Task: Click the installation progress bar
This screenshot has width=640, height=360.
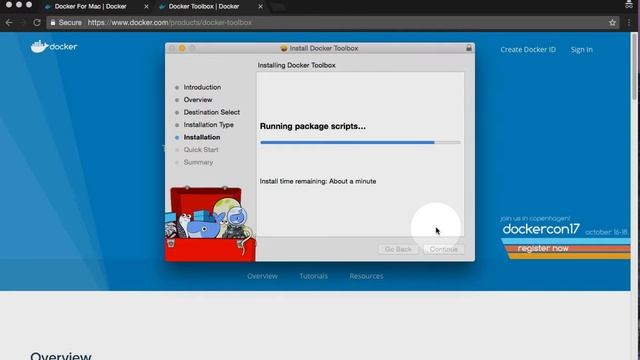Action: [360, 142]
